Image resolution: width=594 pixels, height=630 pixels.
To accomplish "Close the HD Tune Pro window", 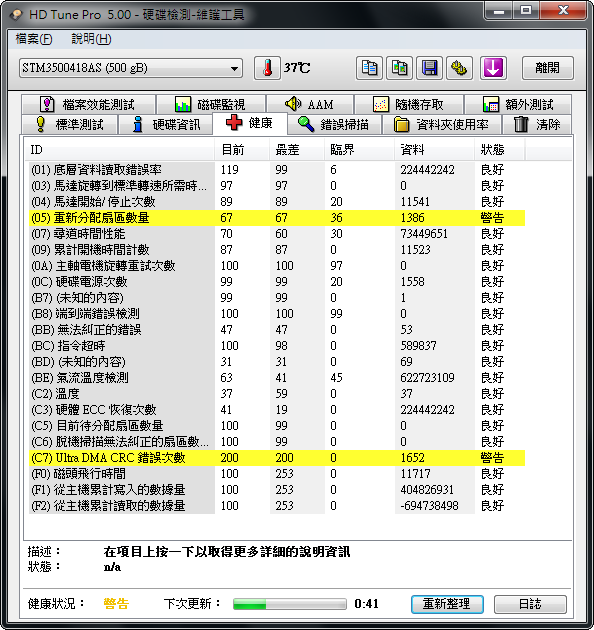I will click(x=563, y=11).
